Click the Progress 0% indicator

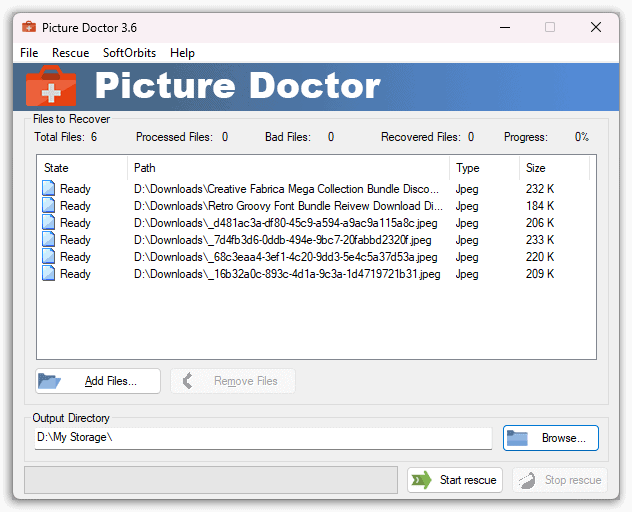click(x=546, y=137)
